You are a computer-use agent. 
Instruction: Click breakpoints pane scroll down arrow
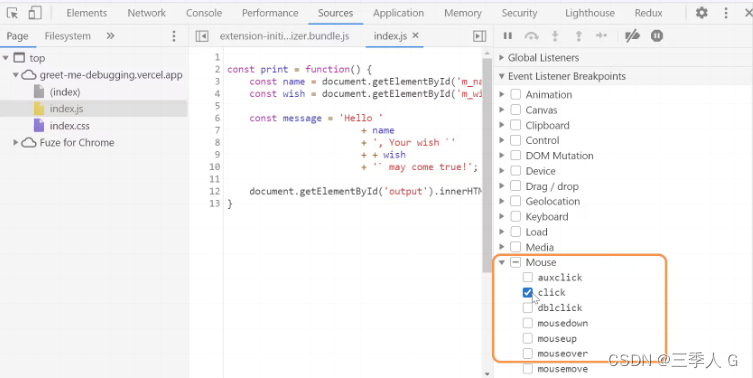(487, 373)
